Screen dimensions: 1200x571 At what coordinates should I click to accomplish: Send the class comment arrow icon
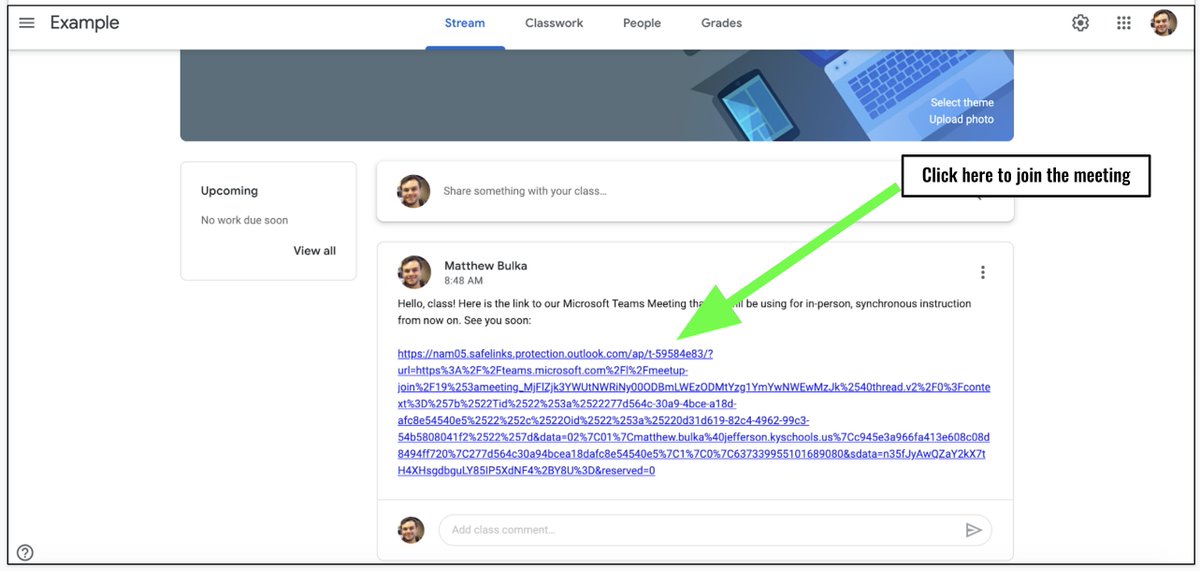pyautogui.click(x=973, y=530)
